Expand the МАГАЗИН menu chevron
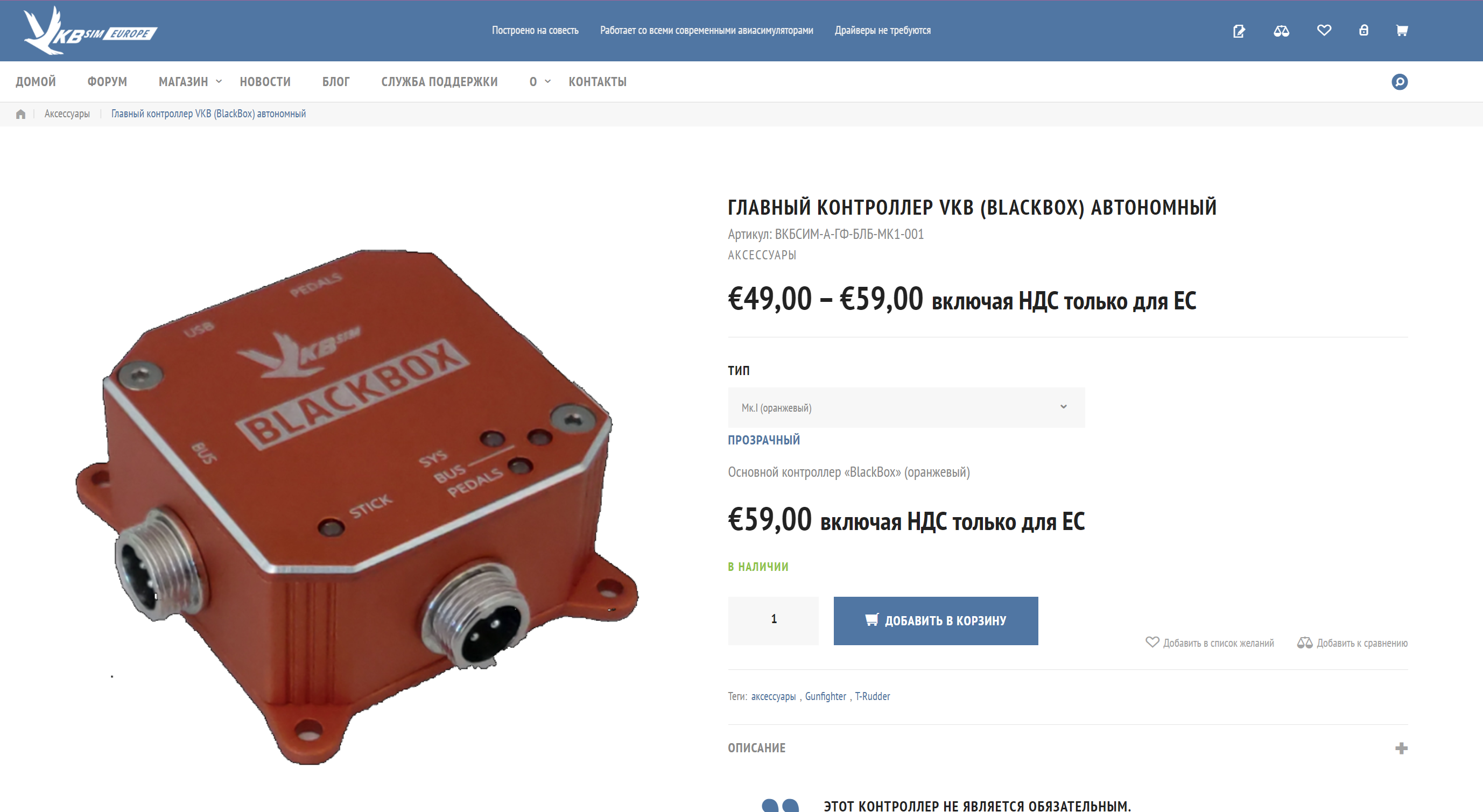The width and height of the screenshot is (1483, 812). point(219,82)
